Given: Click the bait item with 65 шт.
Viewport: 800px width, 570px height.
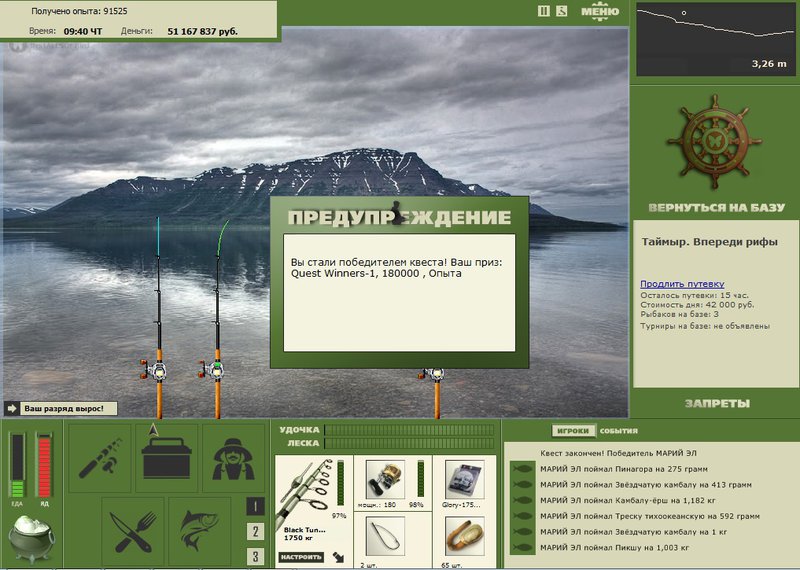Looking at the screenshot, I should pos(464,536).
